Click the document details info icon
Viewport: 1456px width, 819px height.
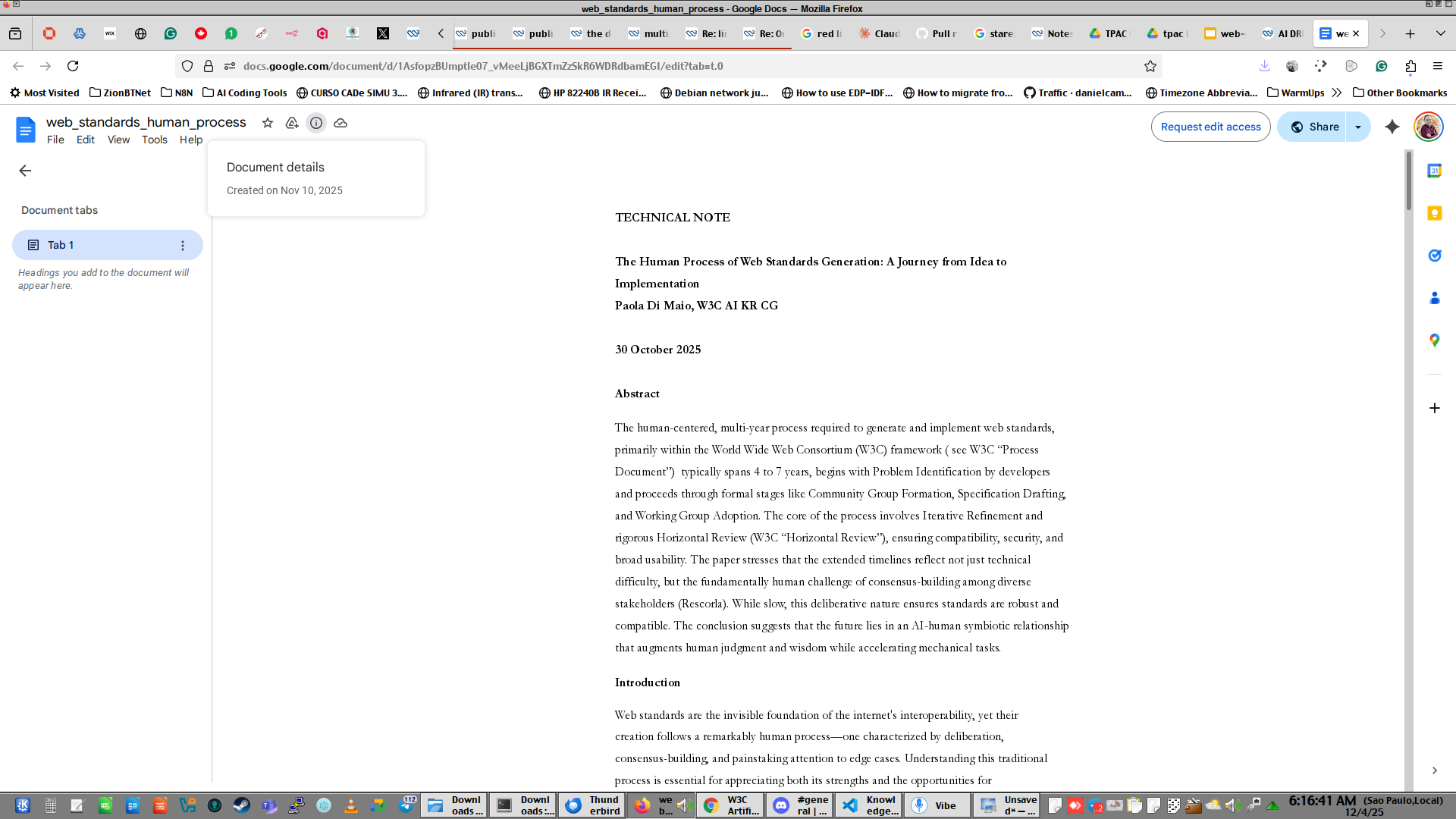[316, 123]
